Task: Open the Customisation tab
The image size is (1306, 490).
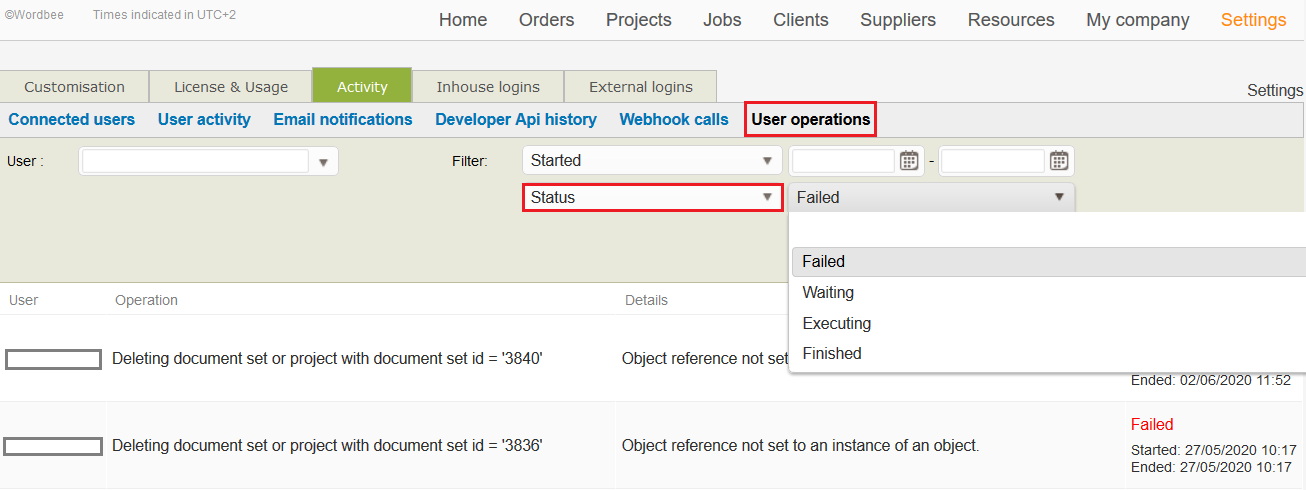Action: (x=74, y=87)
